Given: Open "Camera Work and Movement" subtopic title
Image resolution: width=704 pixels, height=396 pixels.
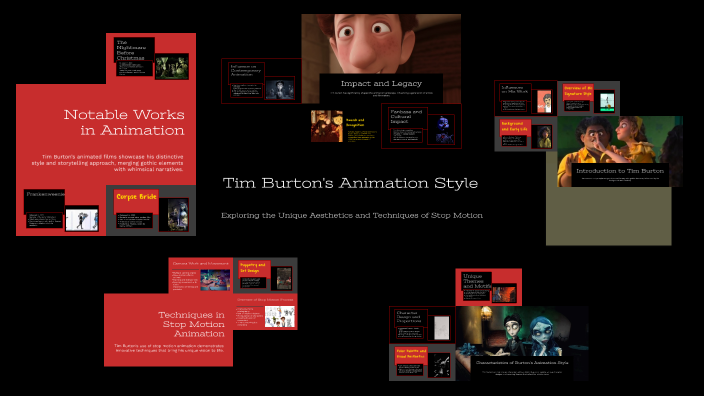Looking at the screenshot, I should click(x=200, y=264).
